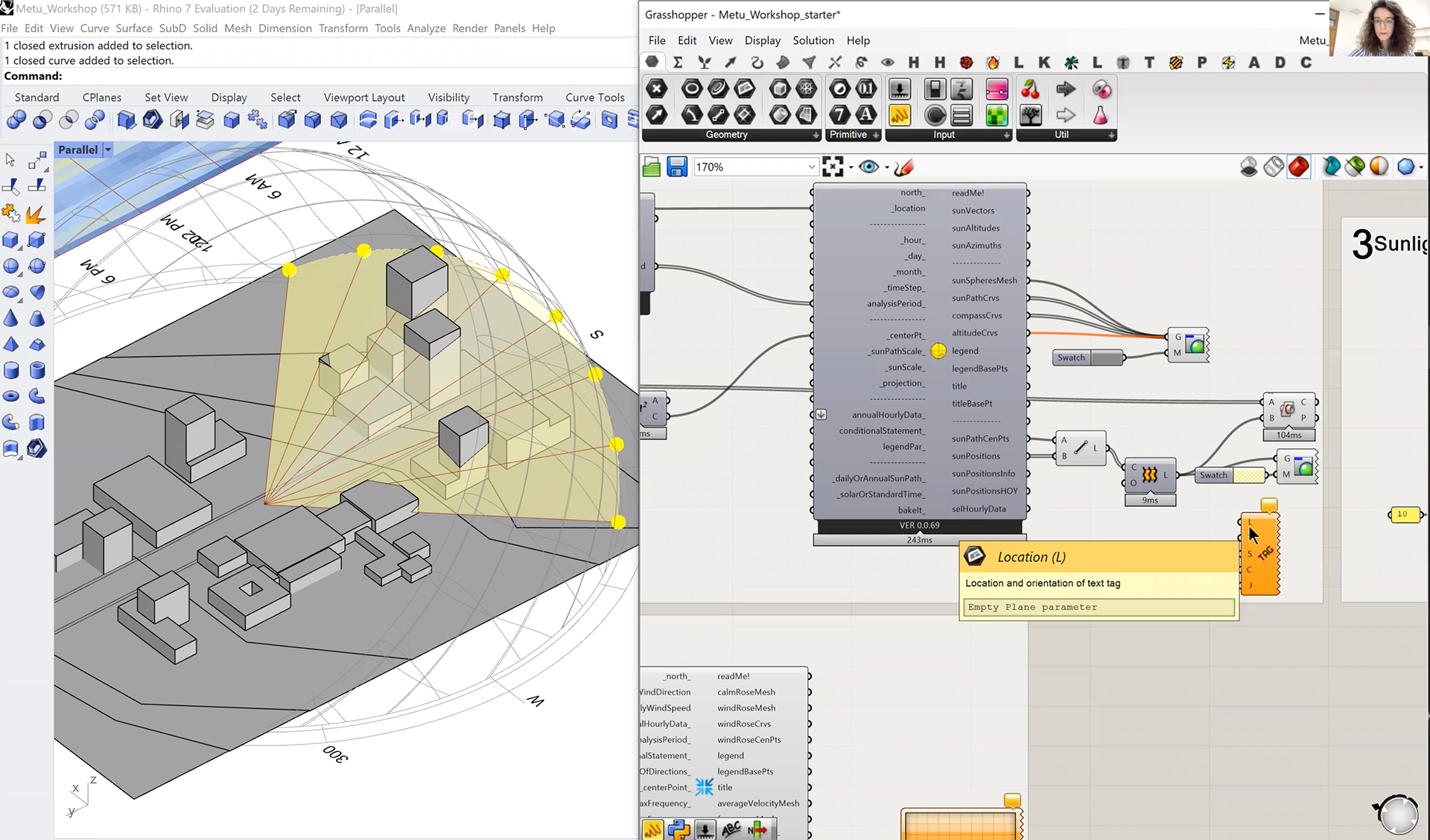This screenshot has width=1430, height=840.
Task: Click the lower yellow Swatch component
Action: click(x=1230, y=475)
